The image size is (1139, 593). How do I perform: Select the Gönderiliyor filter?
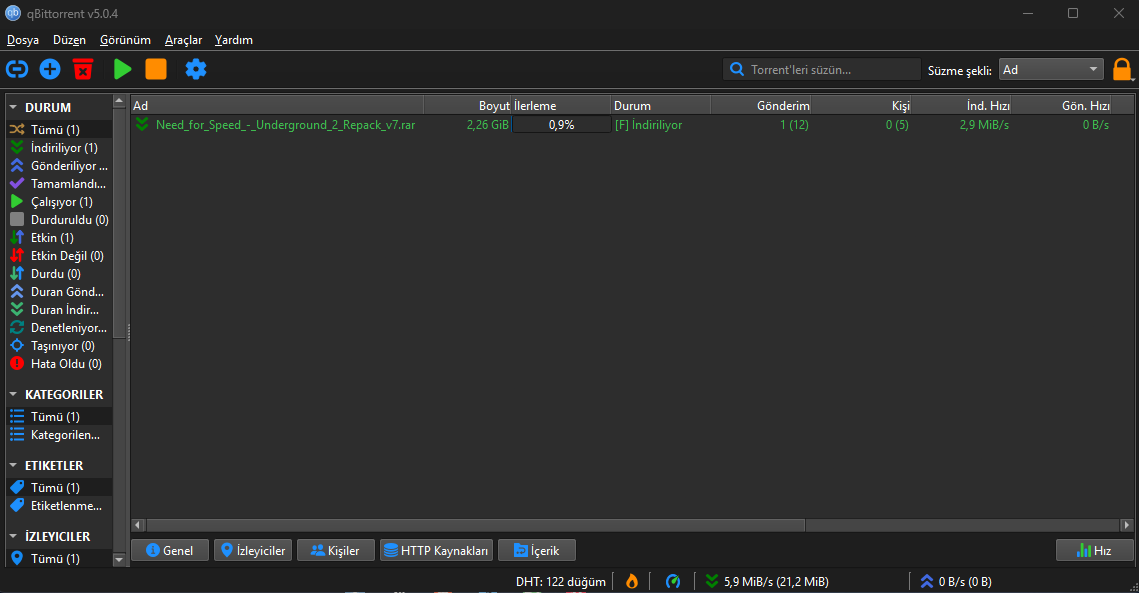[60, 166]
